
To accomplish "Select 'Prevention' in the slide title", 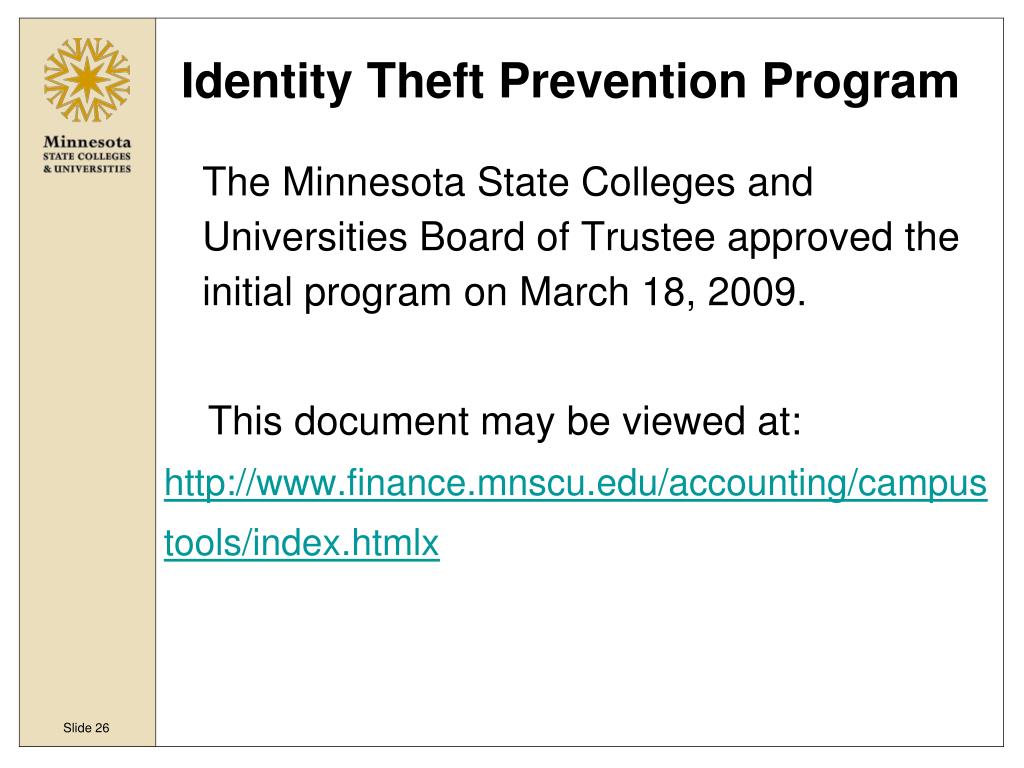I will coord(623,80).
